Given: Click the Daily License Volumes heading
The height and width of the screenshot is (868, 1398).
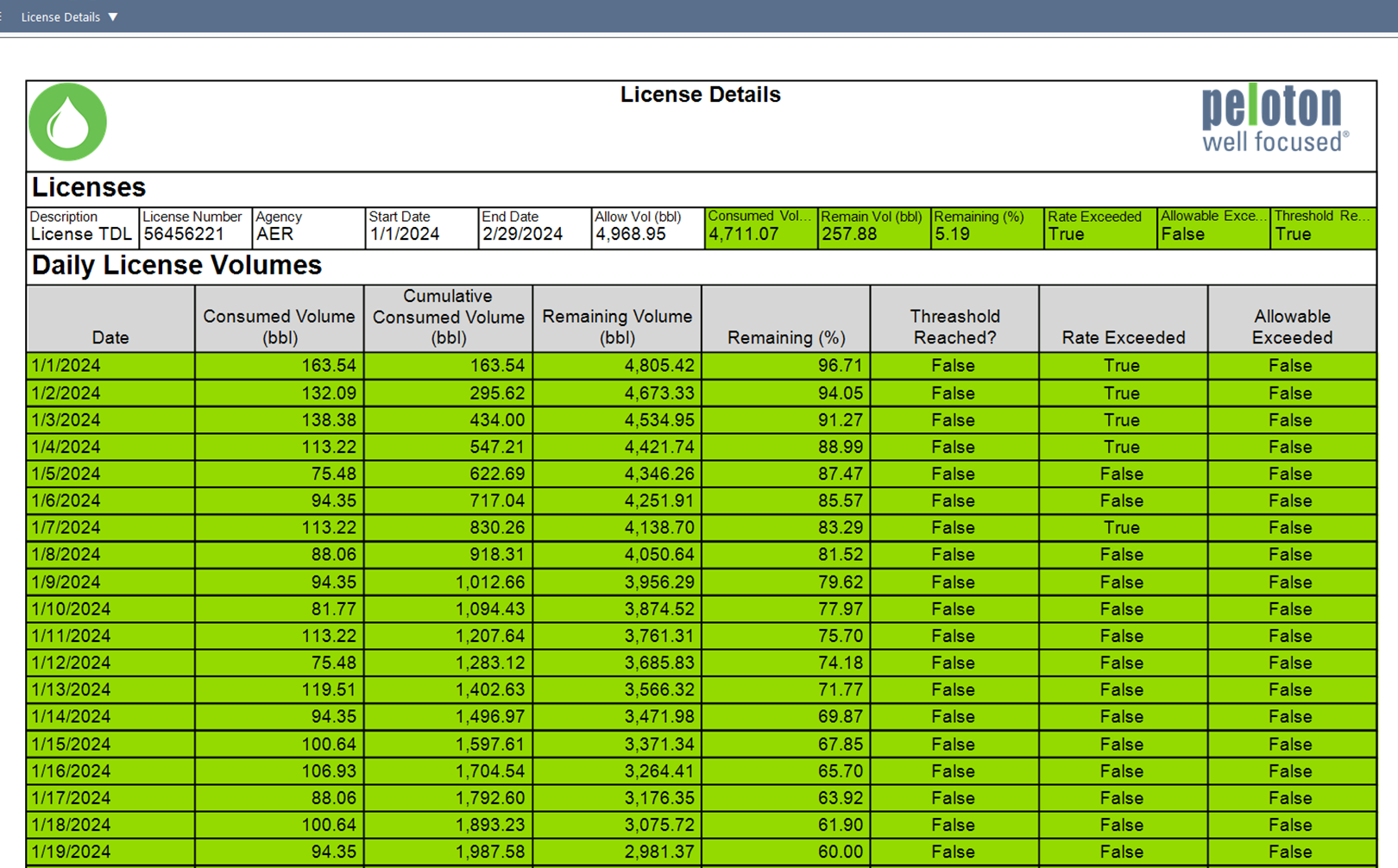Looking at the screenshot, I should 176,266.
